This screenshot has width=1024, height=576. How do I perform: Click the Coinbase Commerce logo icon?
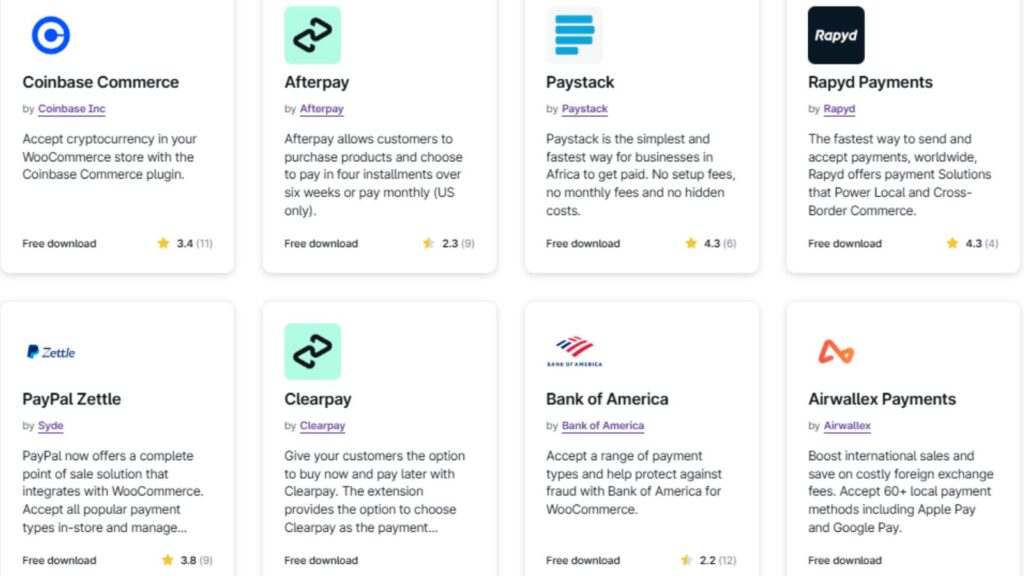pos(50,36)
